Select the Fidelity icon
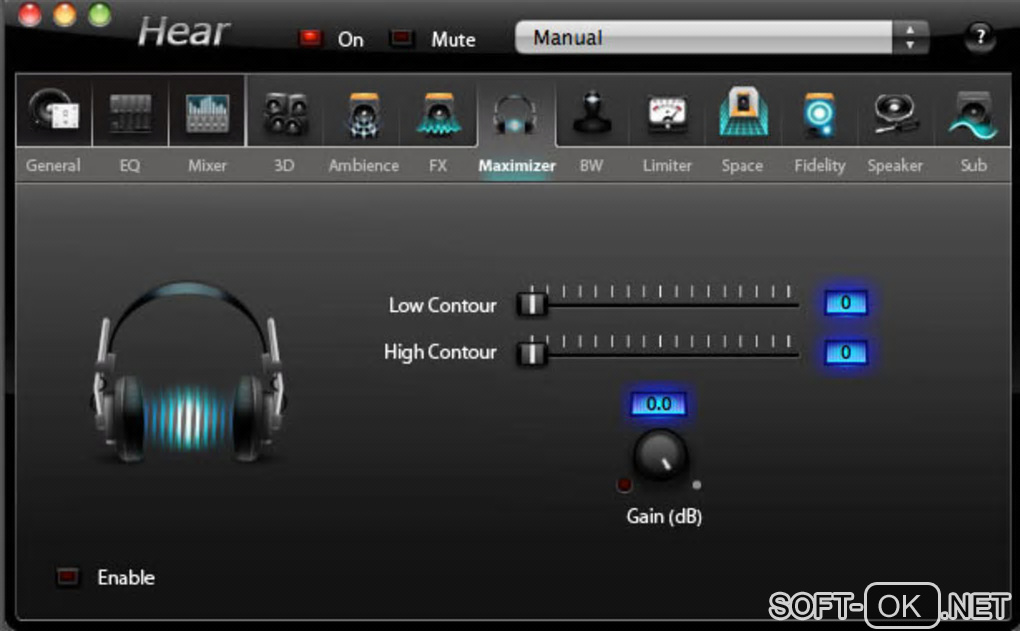The width and height of the screenshot is (1020, 631). 818,114
